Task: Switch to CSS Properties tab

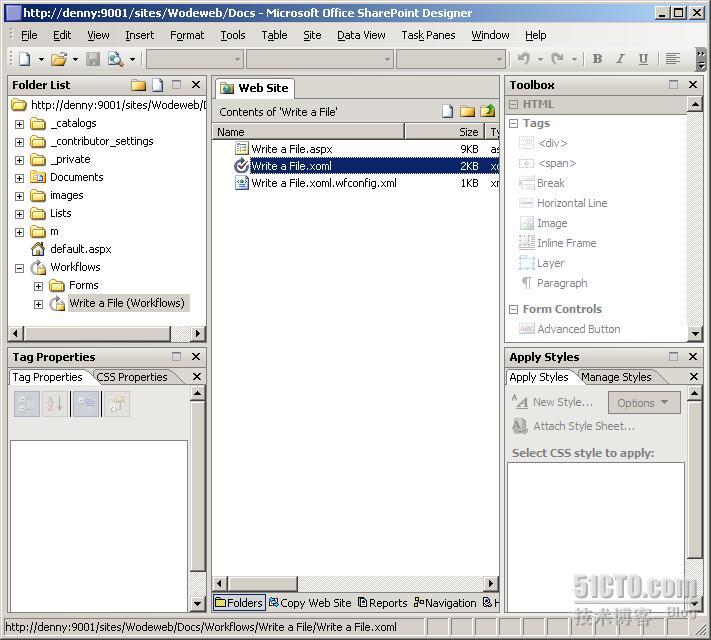Action: pyautogui.click(x=132, y=377)
